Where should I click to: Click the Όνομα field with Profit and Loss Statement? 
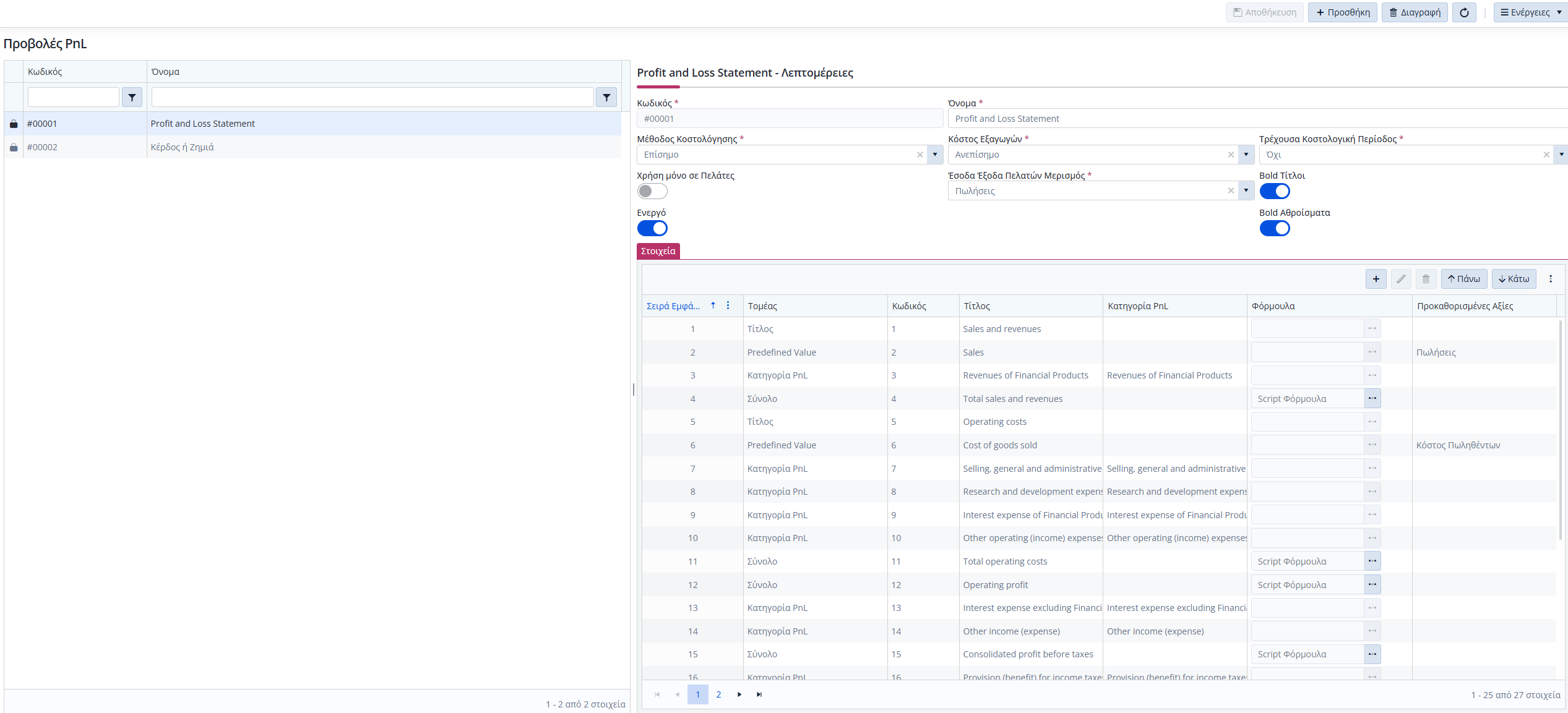[1258, 119]
